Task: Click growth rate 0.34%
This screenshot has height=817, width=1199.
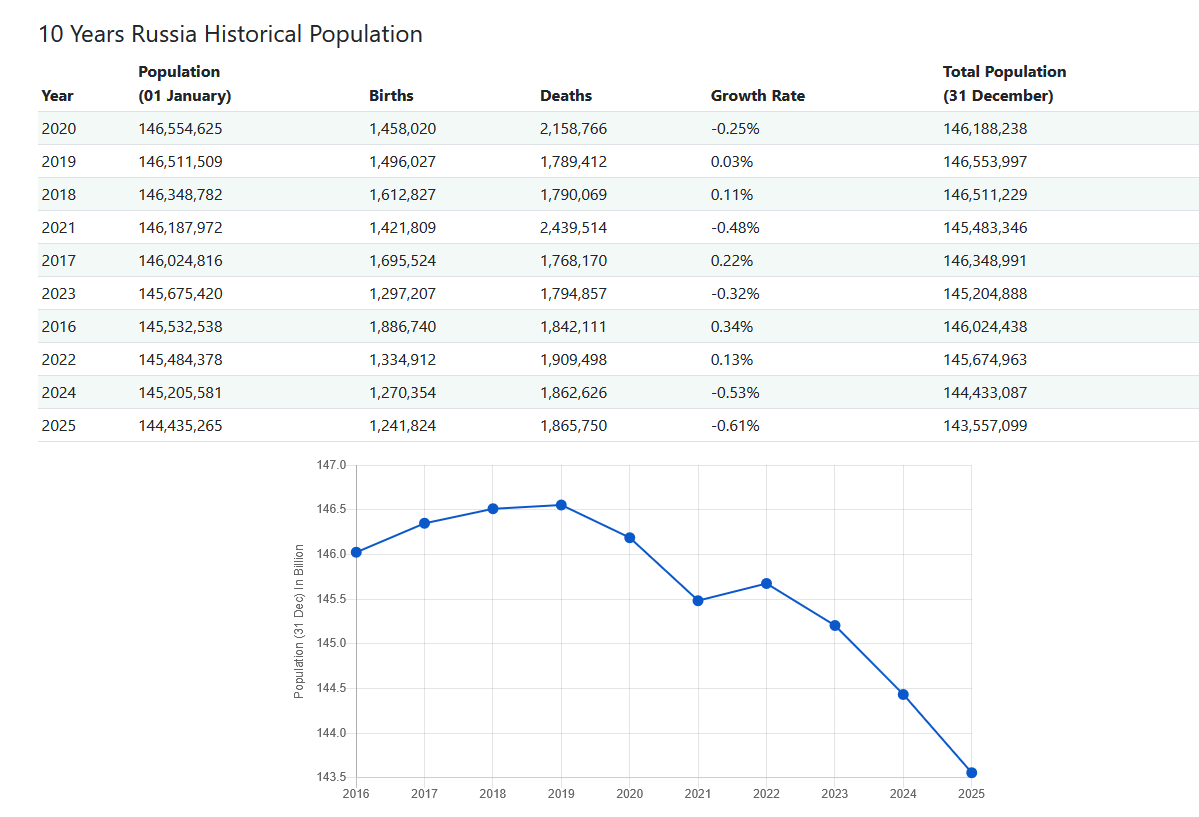Action: pyautogui.click(x=732, y=326)
